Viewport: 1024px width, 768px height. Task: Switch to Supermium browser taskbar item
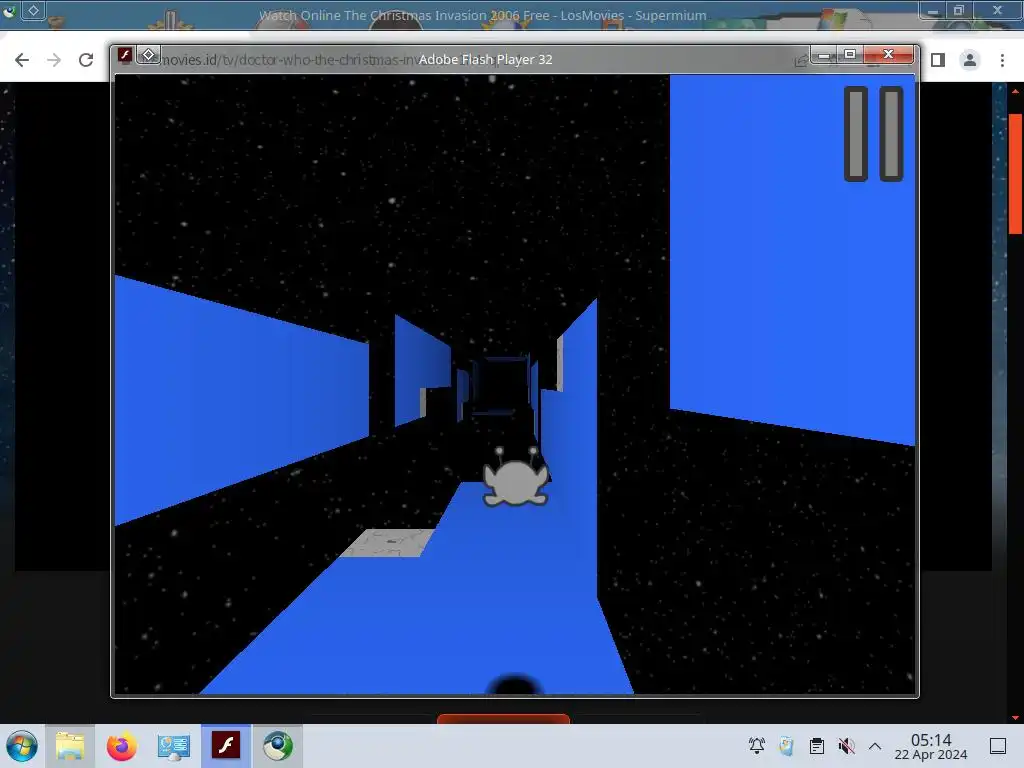[278, 746]
